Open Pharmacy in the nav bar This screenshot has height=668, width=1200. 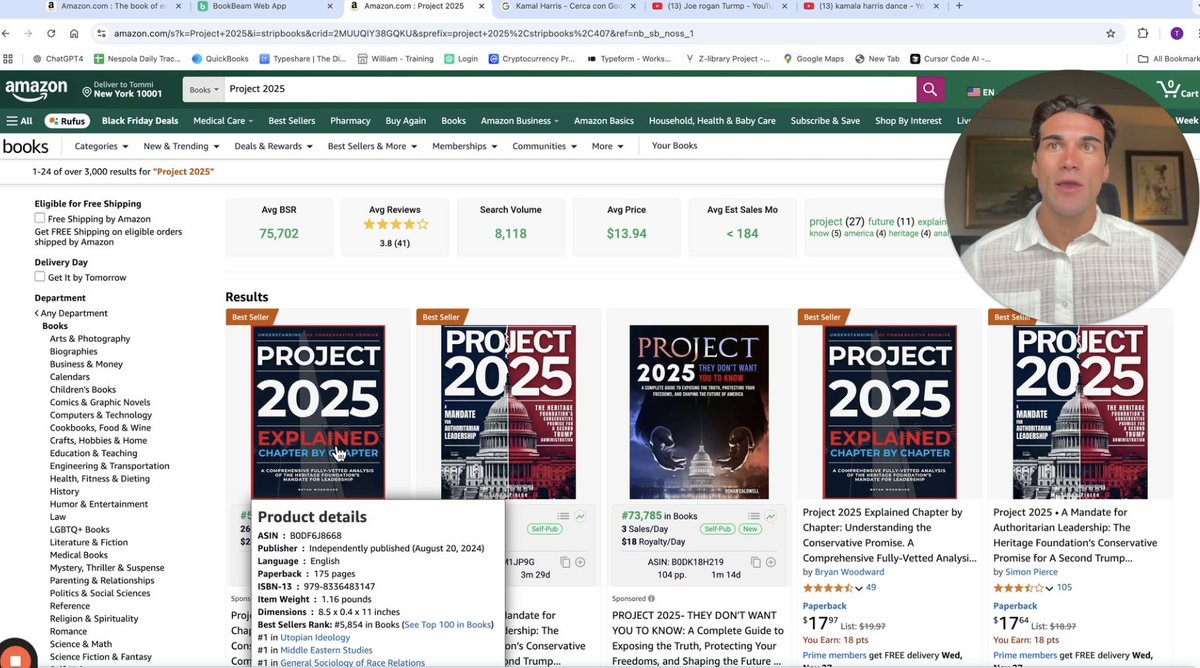[x=350, y=121]
